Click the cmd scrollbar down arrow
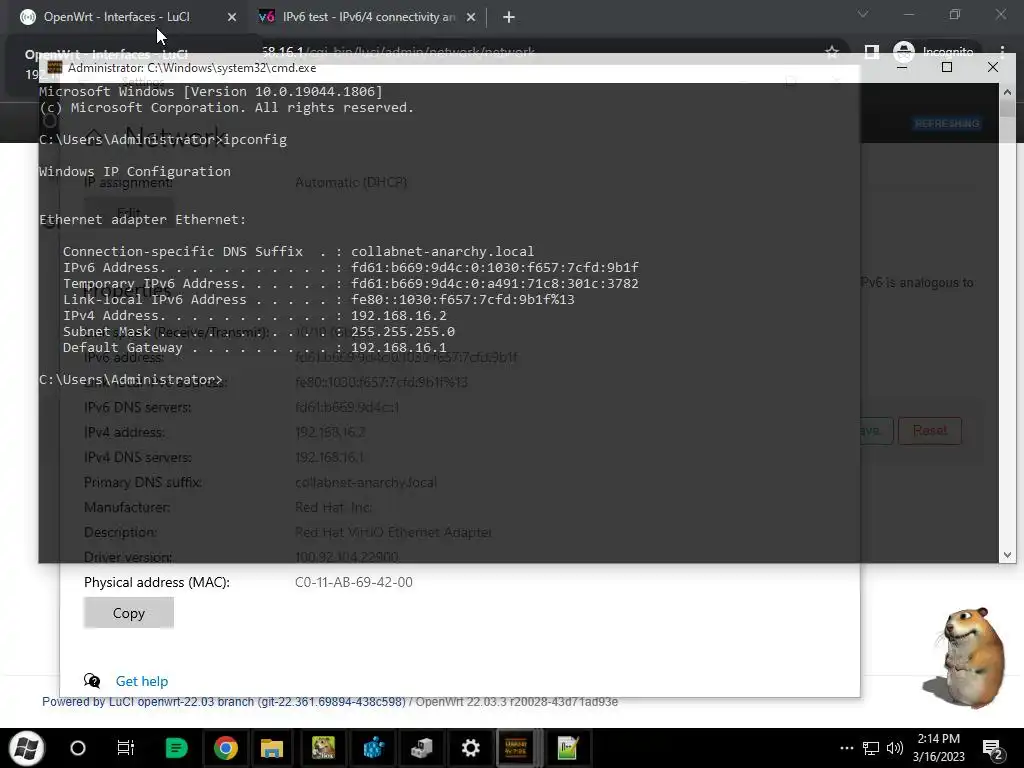Screen dimensions: 1024x768 (x=1007, y=554)
